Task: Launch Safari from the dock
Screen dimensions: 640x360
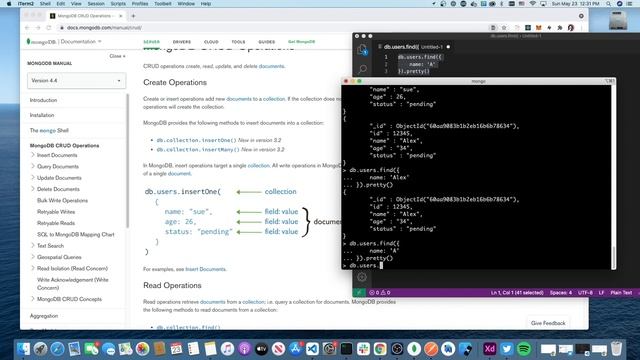Action: pyautogui.click(x=57, y=349)
